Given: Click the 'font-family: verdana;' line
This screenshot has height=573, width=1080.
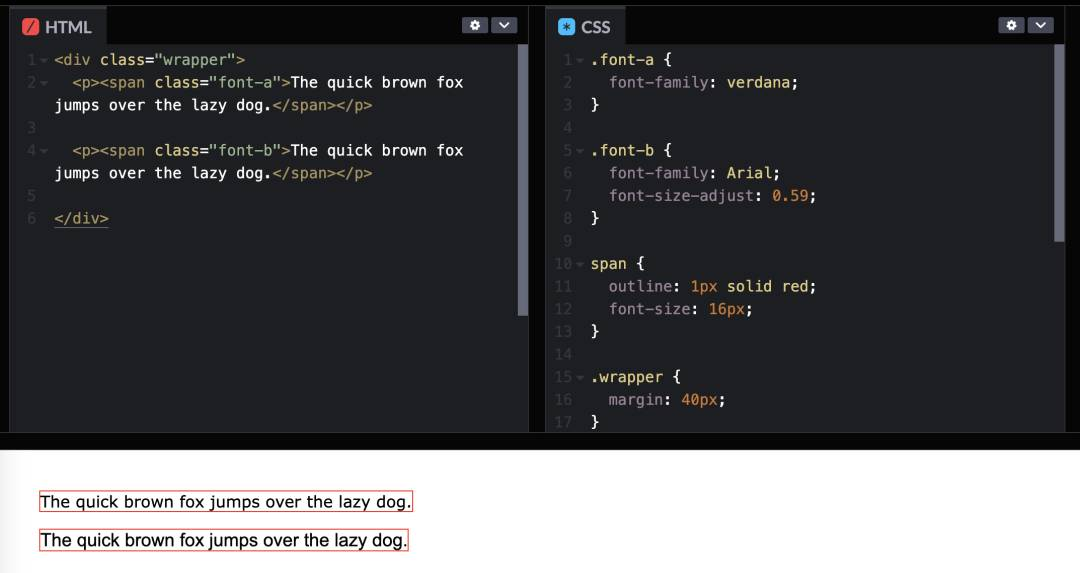Looking at the screenshot, I should click(x=703, y=83).
